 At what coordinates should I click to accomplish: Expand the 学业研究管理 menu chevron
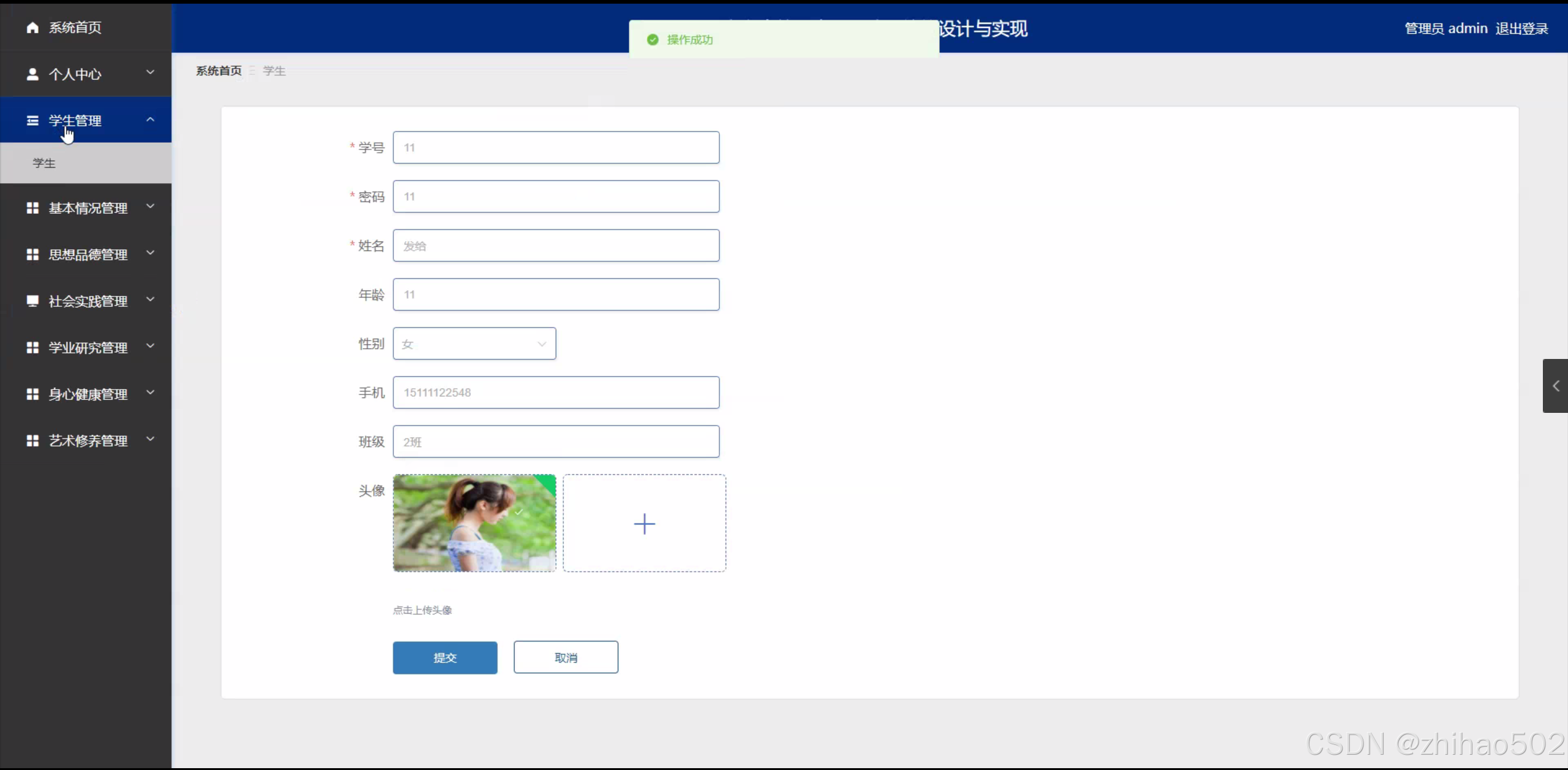pos(150,346)
